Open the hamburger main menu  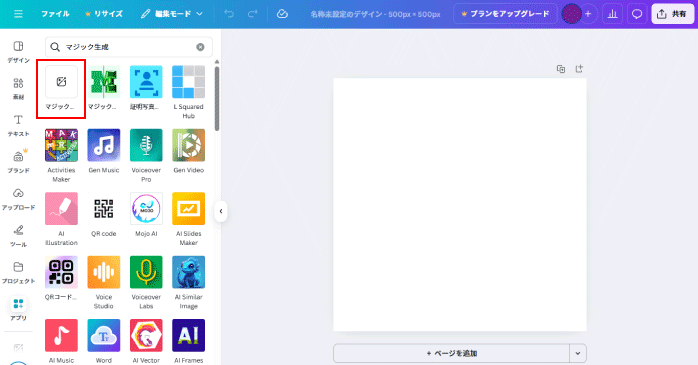coord(18,14)
